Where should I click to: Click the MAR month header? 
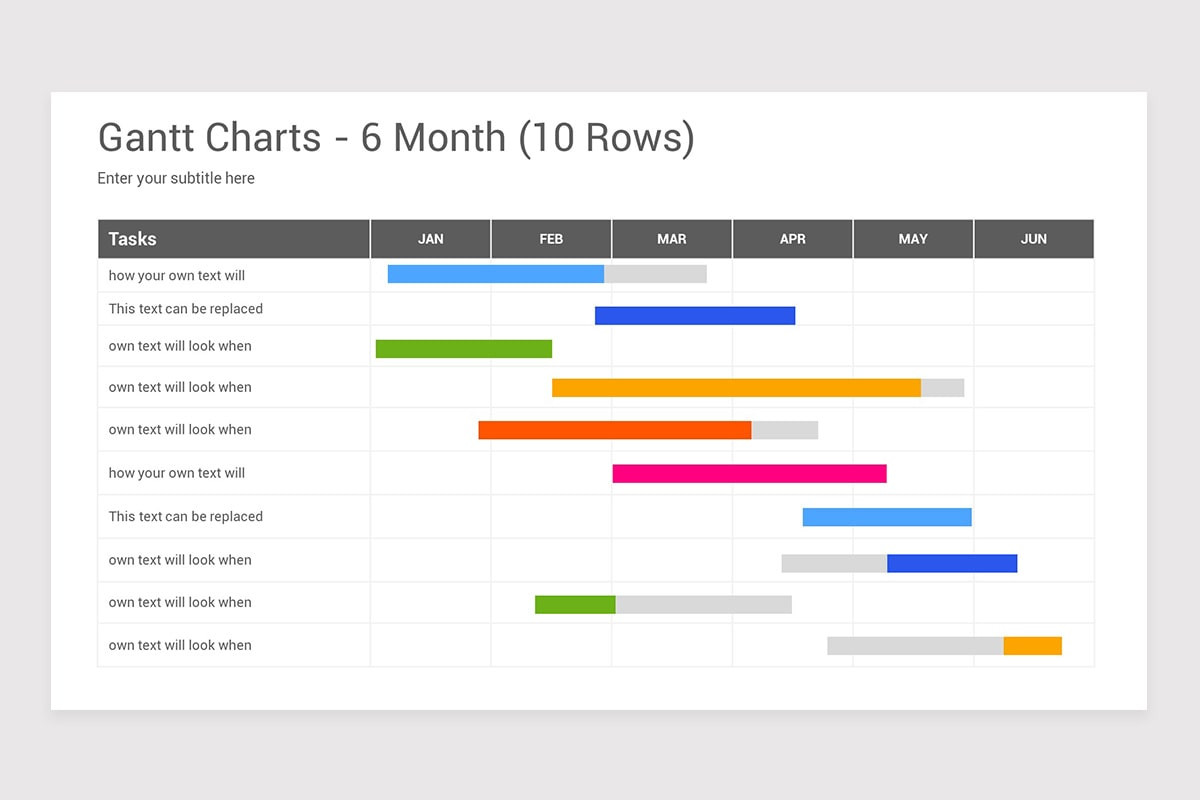[672, 239]
